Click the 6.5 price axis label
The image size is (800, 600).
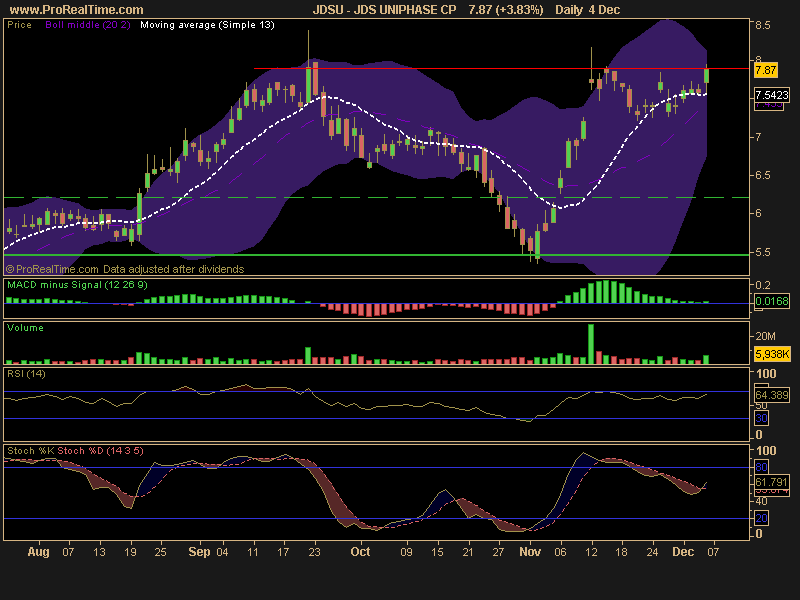763,176
